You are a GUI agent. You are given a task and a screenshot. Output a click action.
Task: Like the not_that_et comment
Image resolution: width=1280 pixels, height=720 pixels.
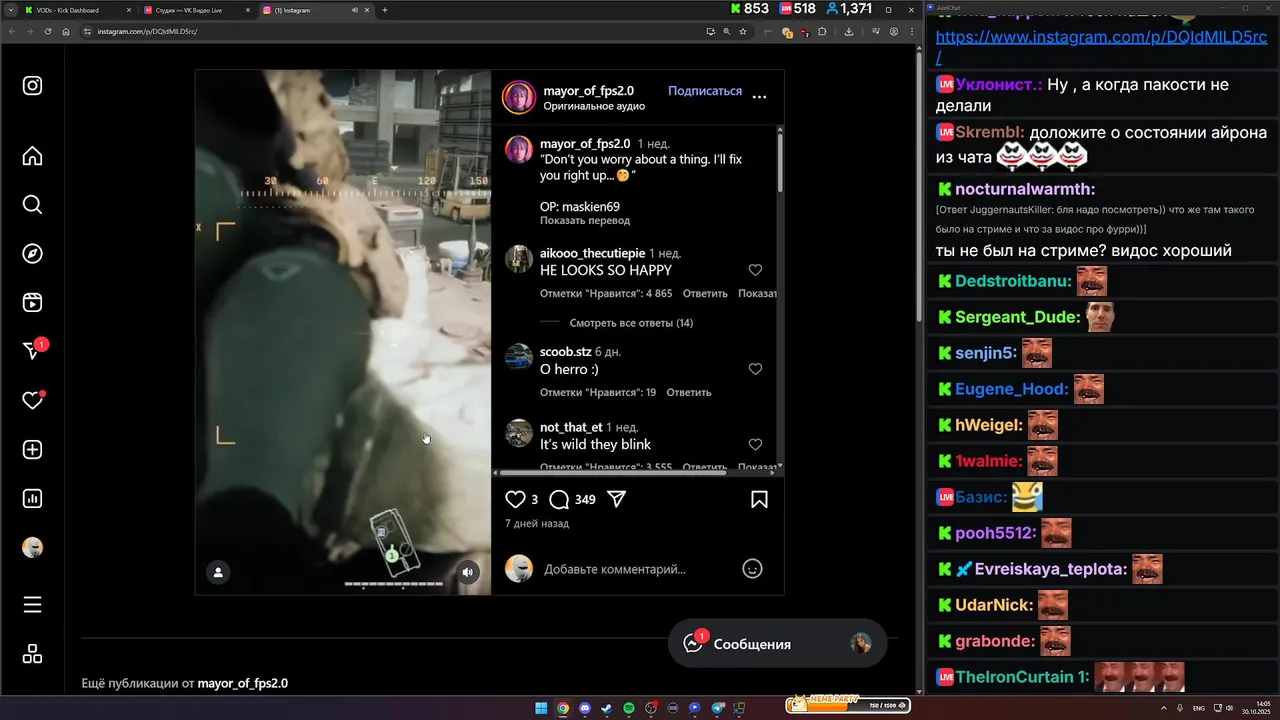coord(755,444)
